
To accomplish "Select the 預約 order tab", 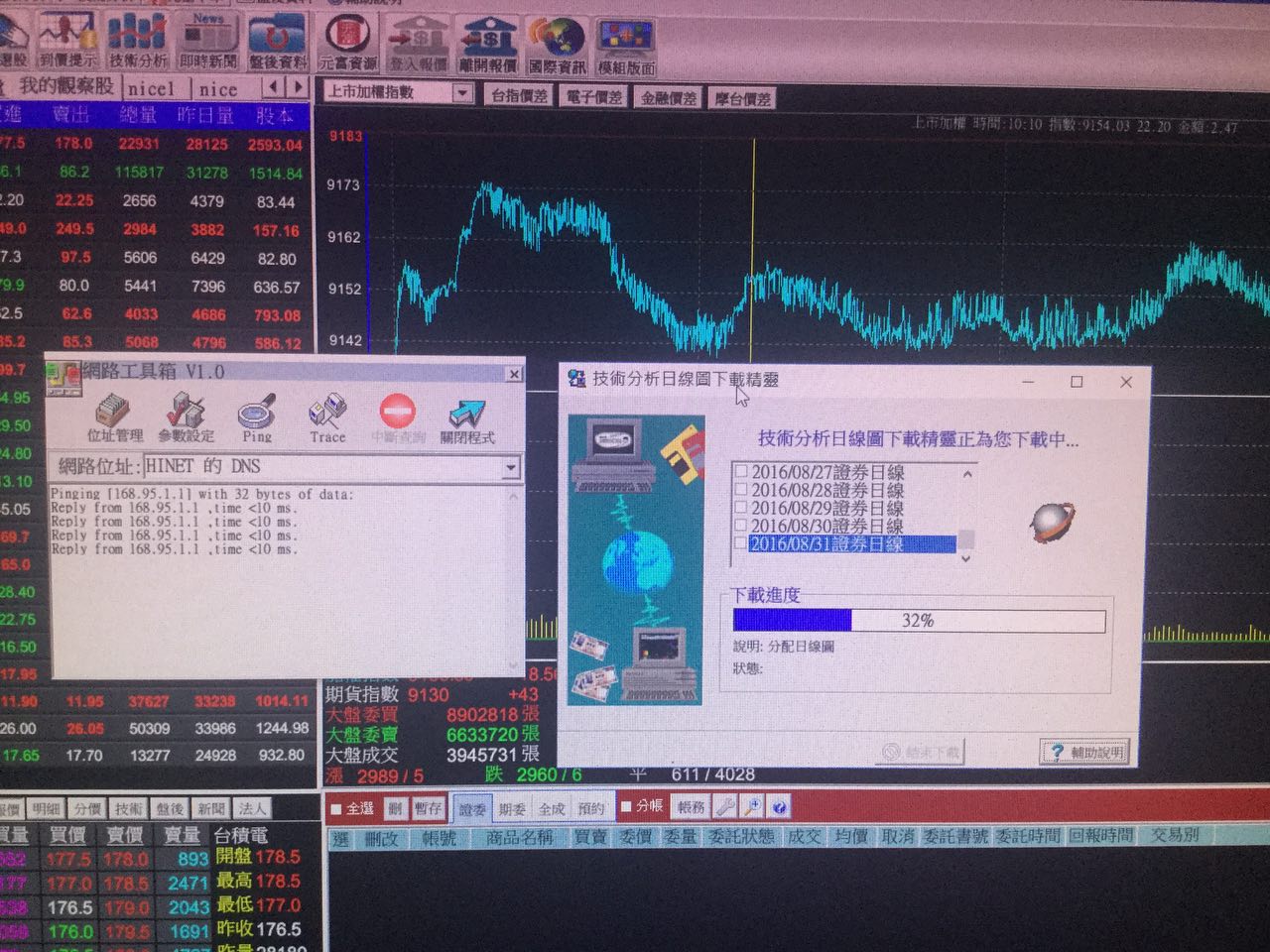I will point(591,808).
